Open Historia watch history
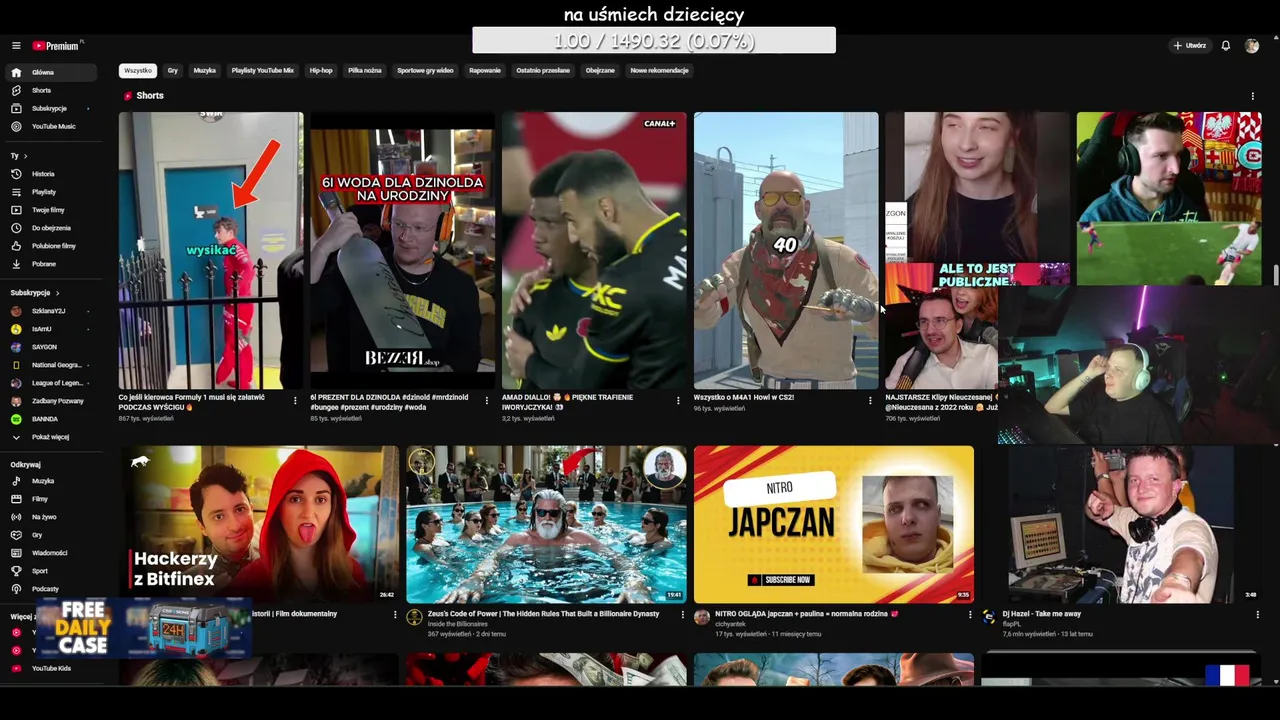 (49, 174)
